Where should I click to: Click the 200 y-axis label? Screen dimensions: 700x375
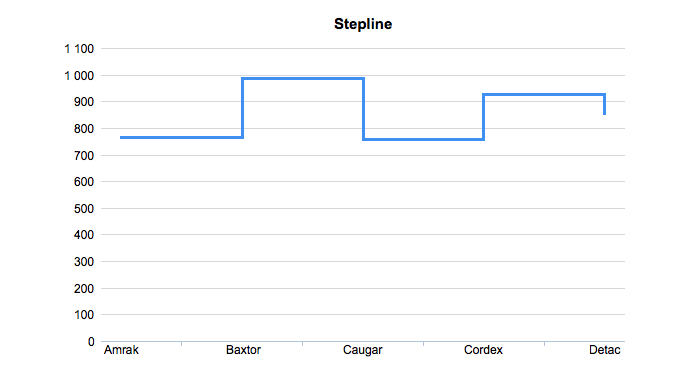[84, 289]
